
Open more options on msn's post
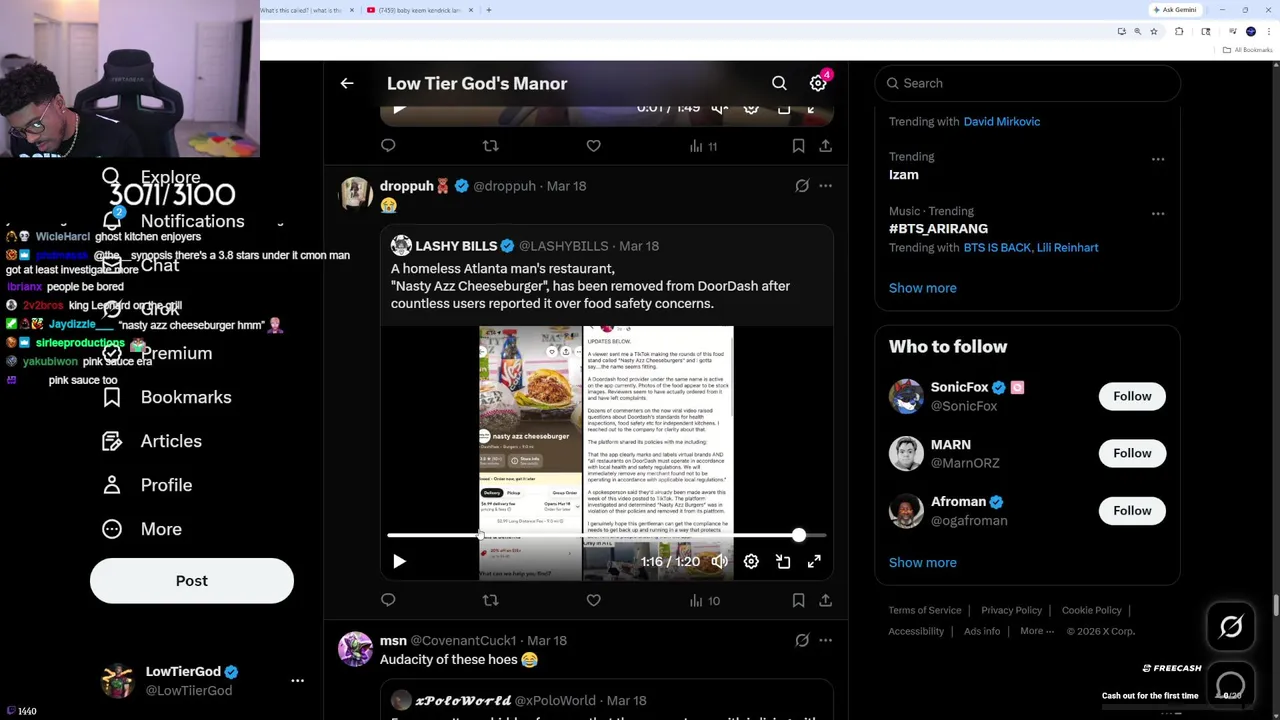tap(825, 640)
